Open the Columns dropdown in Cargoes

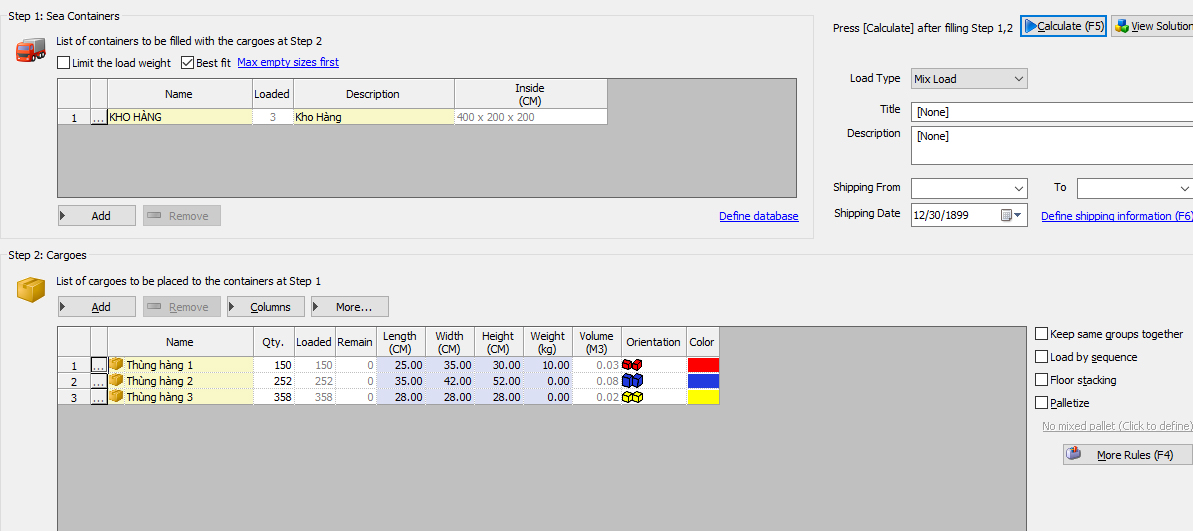point(265,307)
